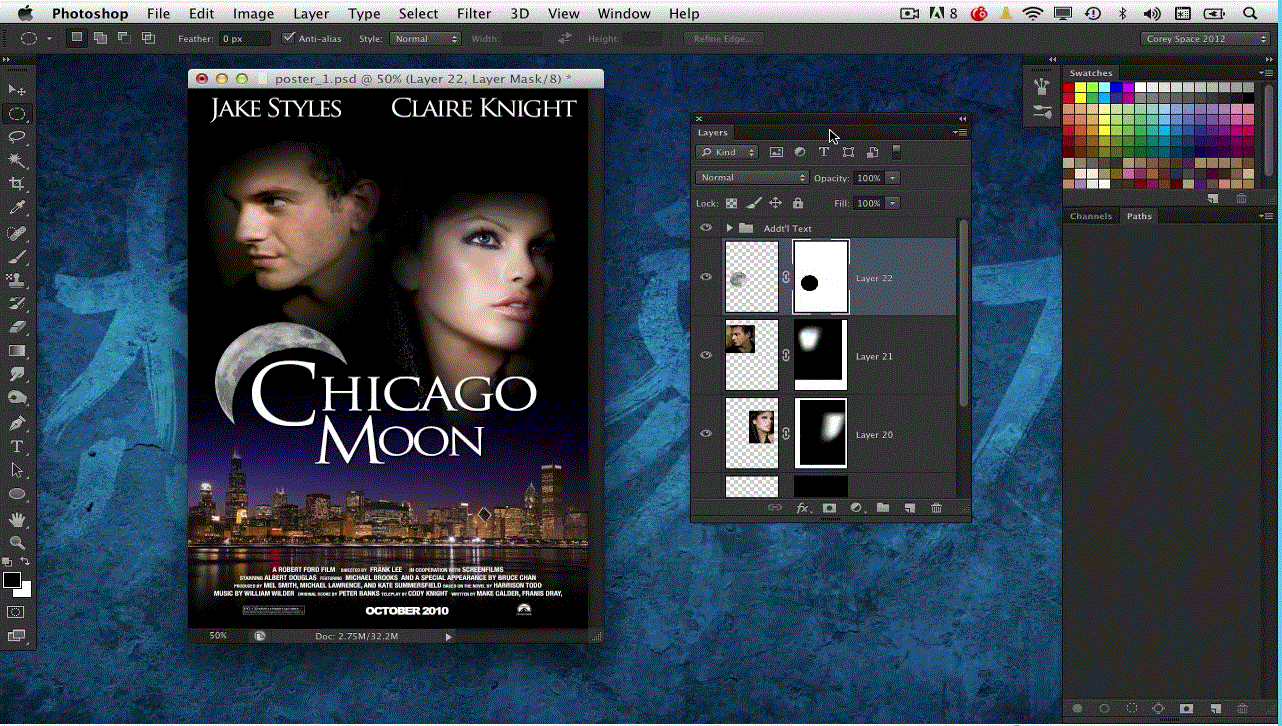Screen dimensions: 1282x726
Task: Open the Filter menu
Action: (474, 13)
